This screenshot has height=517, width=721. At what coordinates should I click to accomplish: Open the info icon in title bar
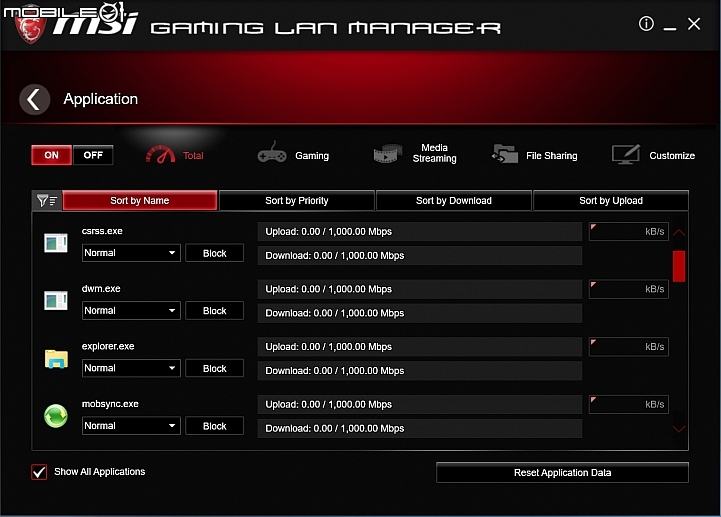pyautogui.click(x=646, y=23)
